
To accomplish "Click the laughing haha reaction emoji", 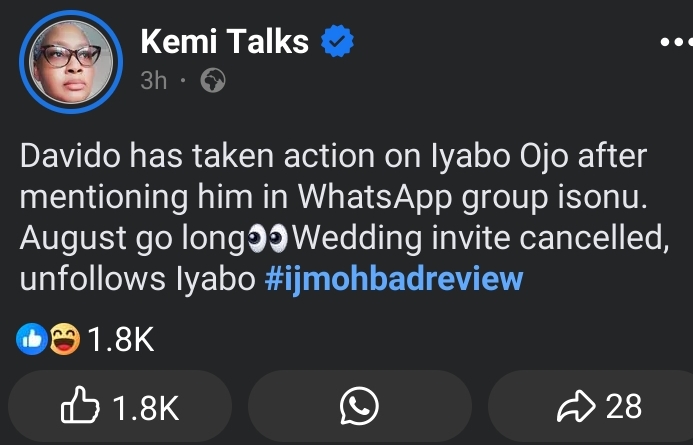I will [65, 341].
